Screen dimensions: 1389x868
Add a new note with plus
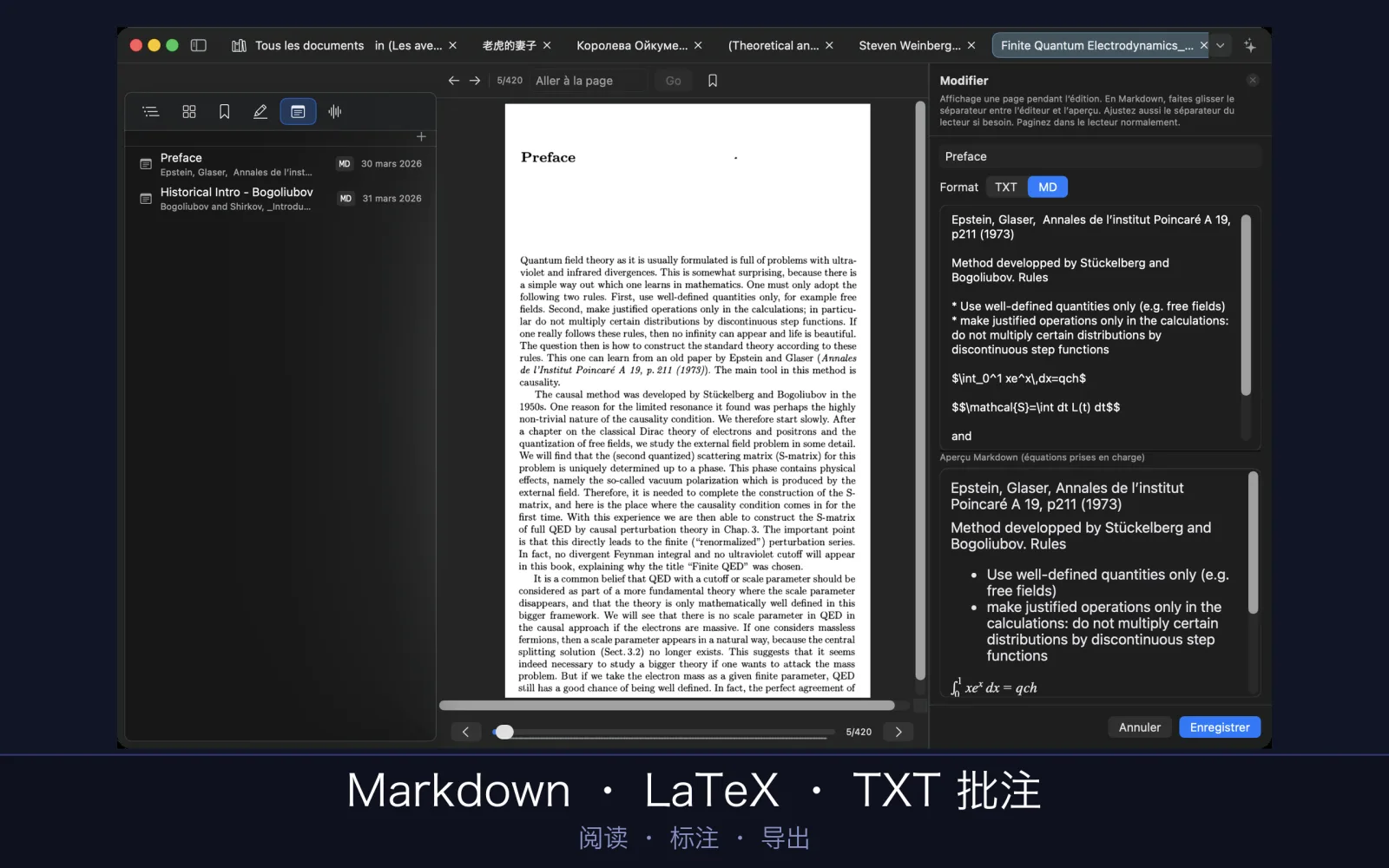click(421, 136)
